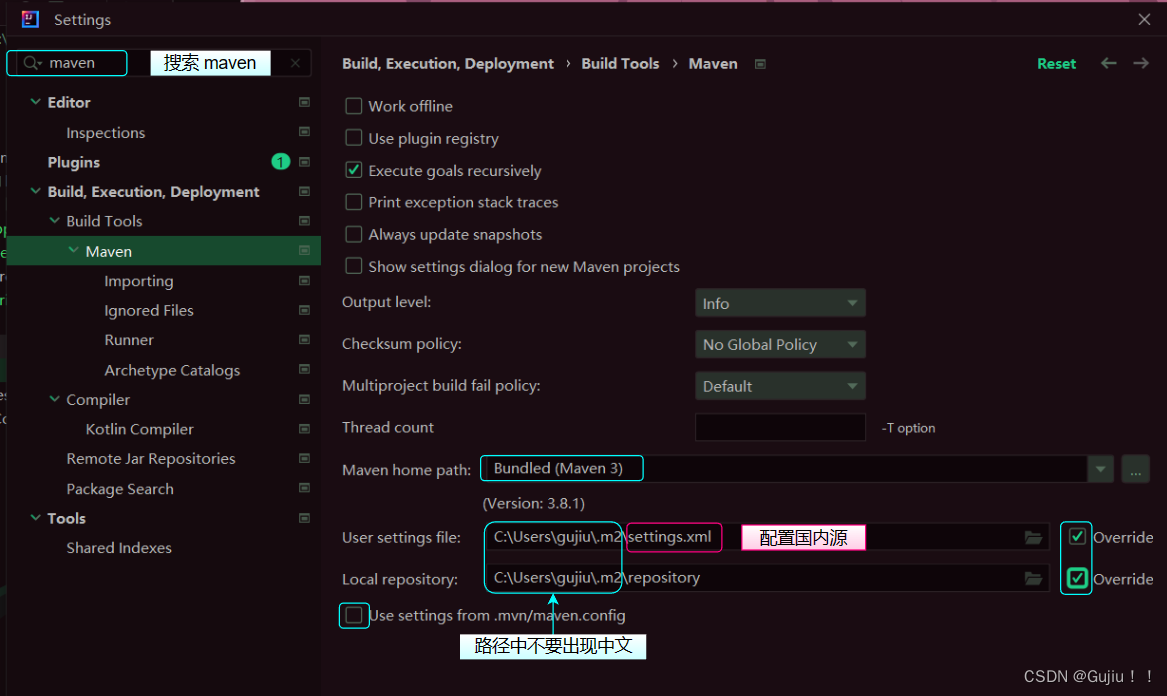Collapse the Maven tree node
Viewport: 1167px width, 696px height.
click(73, 250)
